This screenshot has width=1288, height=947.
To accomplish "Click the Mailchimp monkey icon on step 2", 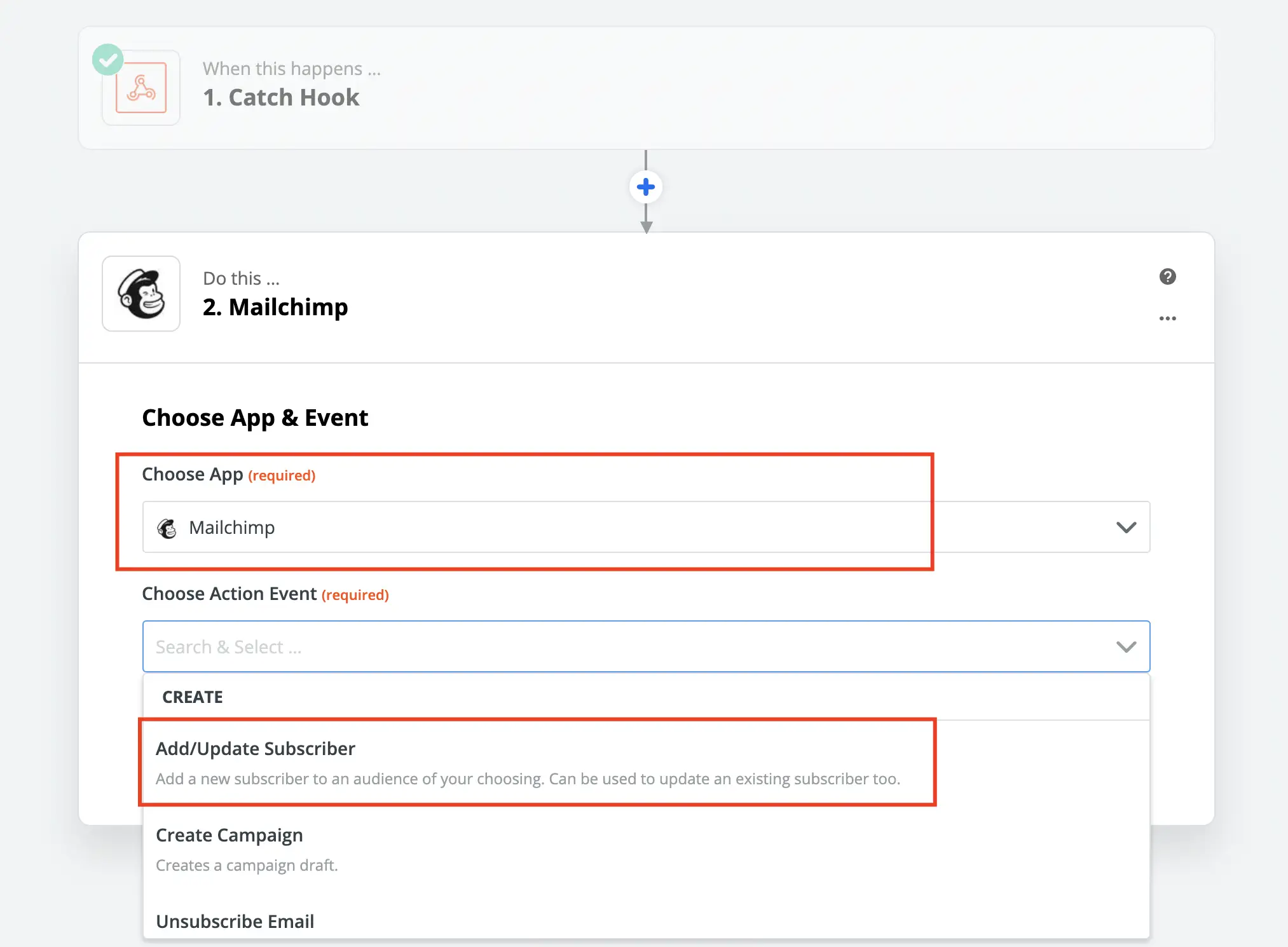I will (140, 293).
